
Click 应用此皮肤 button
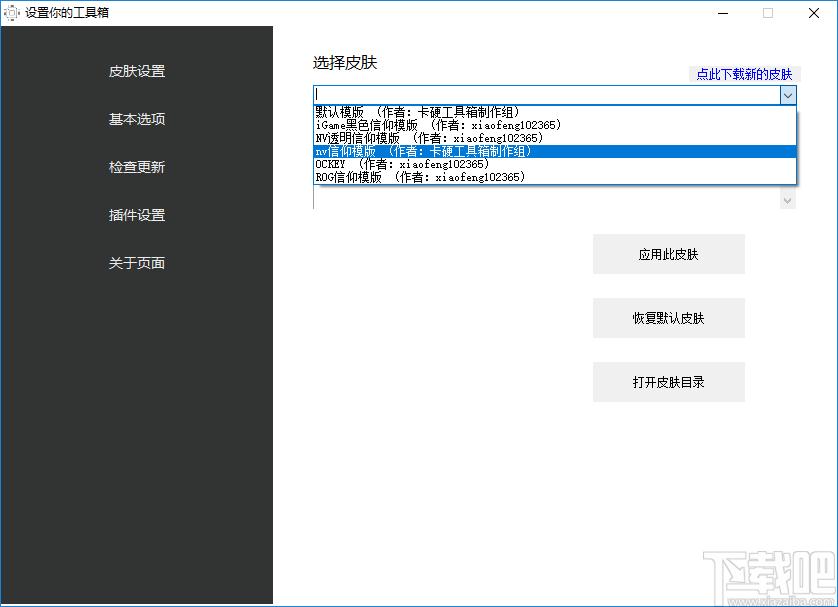(669, 254)
